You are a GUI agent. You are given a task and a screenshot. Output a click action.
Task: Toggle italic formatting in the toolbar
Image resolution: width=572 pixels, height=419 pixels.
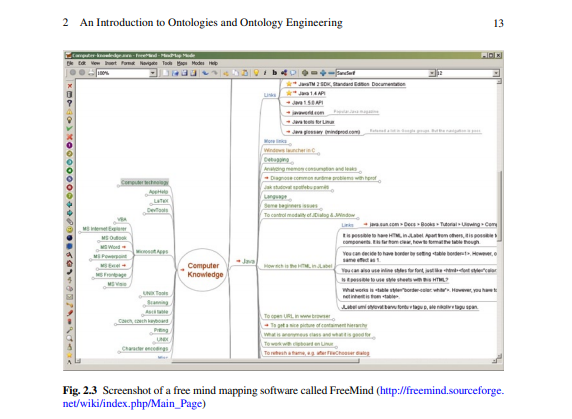click(265, 73)
